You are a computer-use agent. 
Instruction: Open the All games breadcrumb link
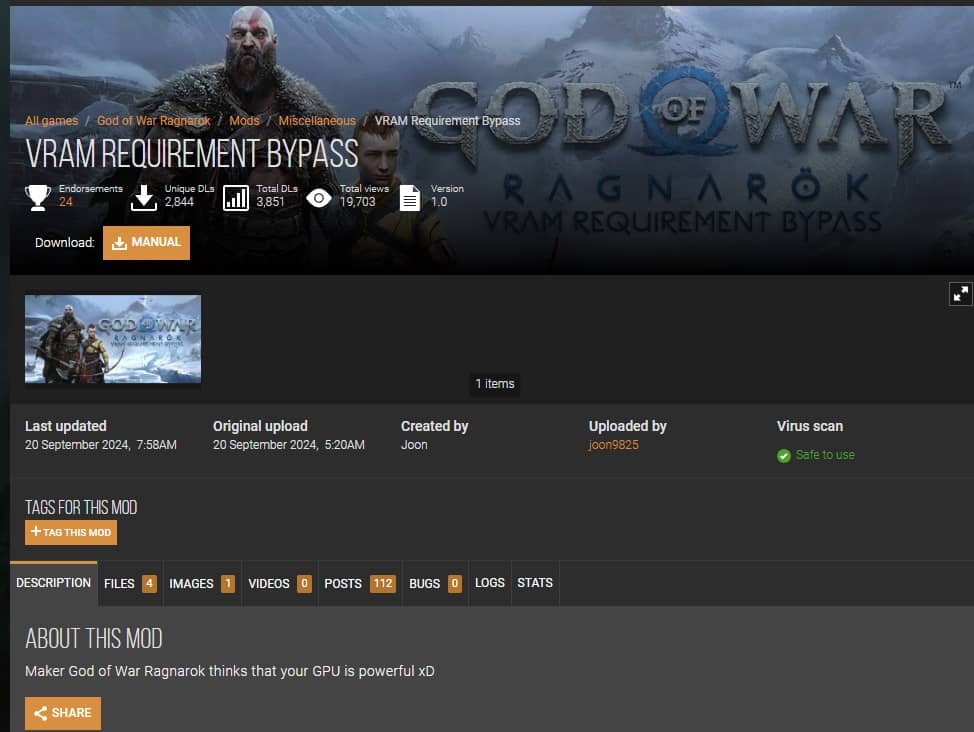click(x=52, y=121)
